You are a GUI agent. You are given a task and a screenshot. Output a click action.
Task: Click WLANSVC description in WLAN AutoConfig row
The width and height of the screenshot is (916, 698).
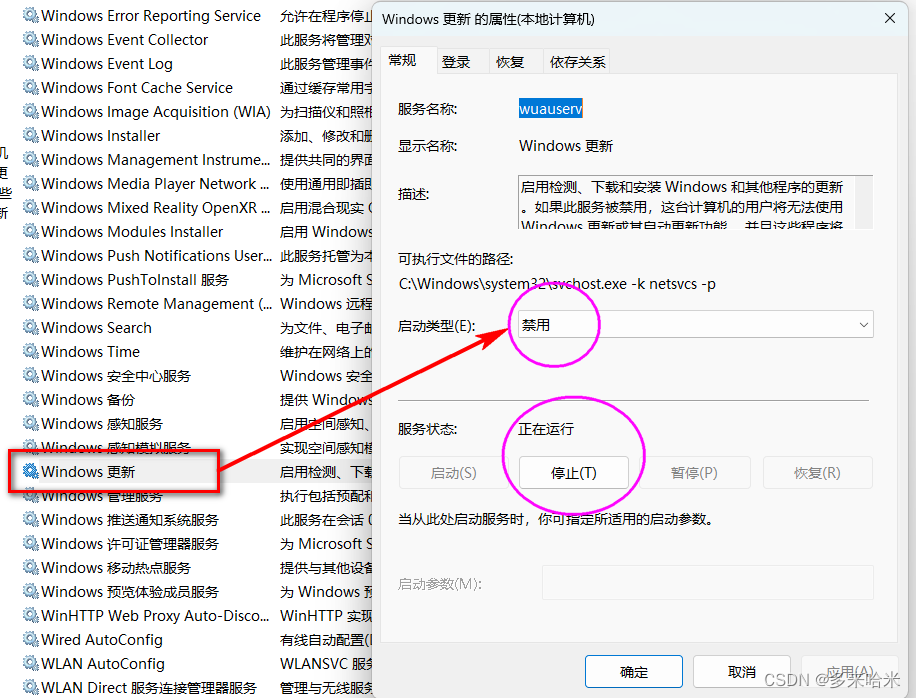[x=326, y=664]
